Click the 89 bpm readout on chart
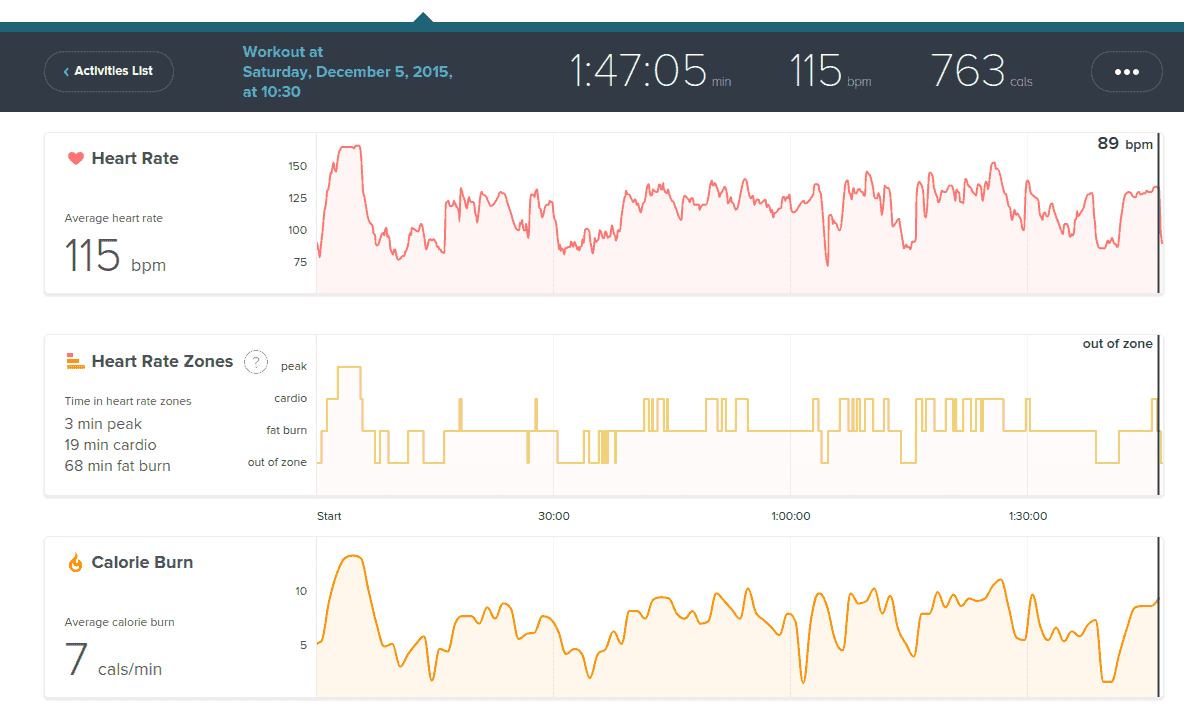 [x=1124, y=144]
